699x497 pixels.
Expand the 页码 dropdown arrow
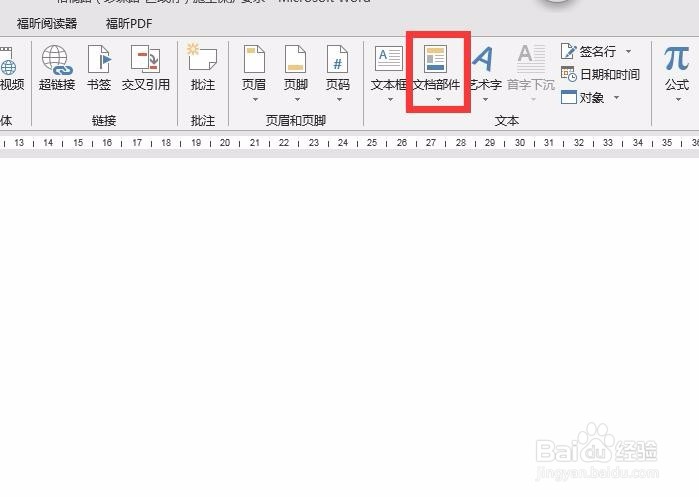coord(339,99)
